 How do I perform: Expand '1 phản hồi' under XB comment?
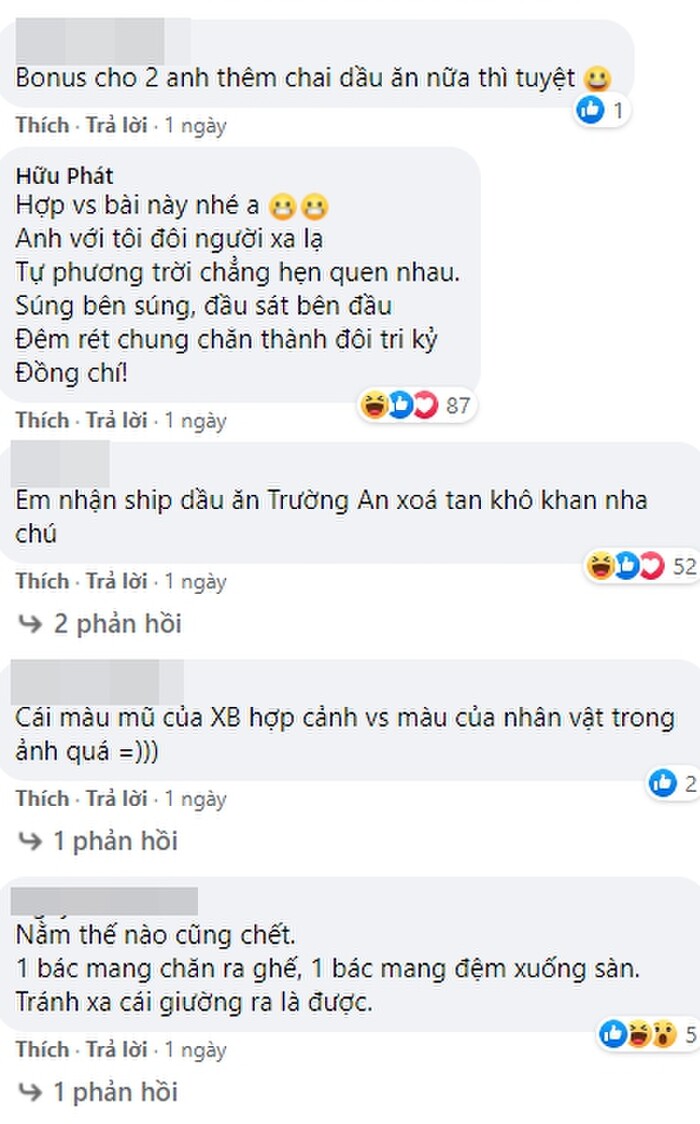click(x=114, y=841)
